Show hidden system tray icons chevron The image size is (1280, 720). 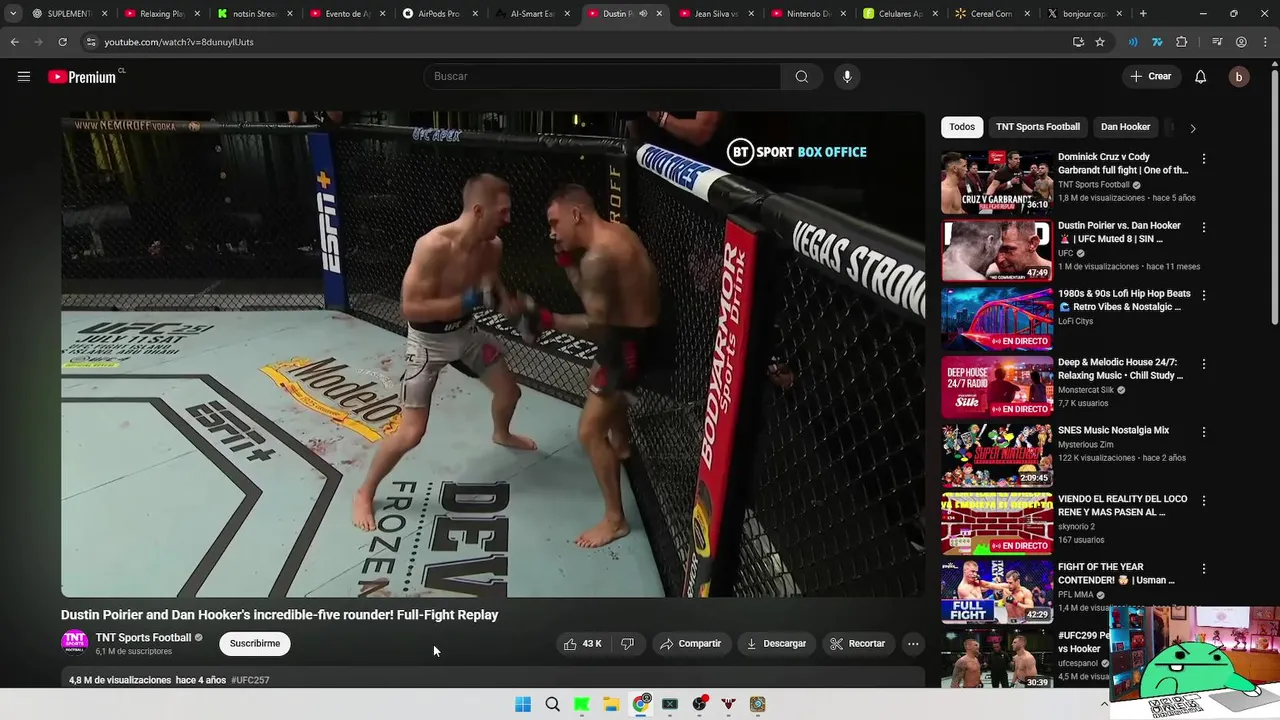1104,704
